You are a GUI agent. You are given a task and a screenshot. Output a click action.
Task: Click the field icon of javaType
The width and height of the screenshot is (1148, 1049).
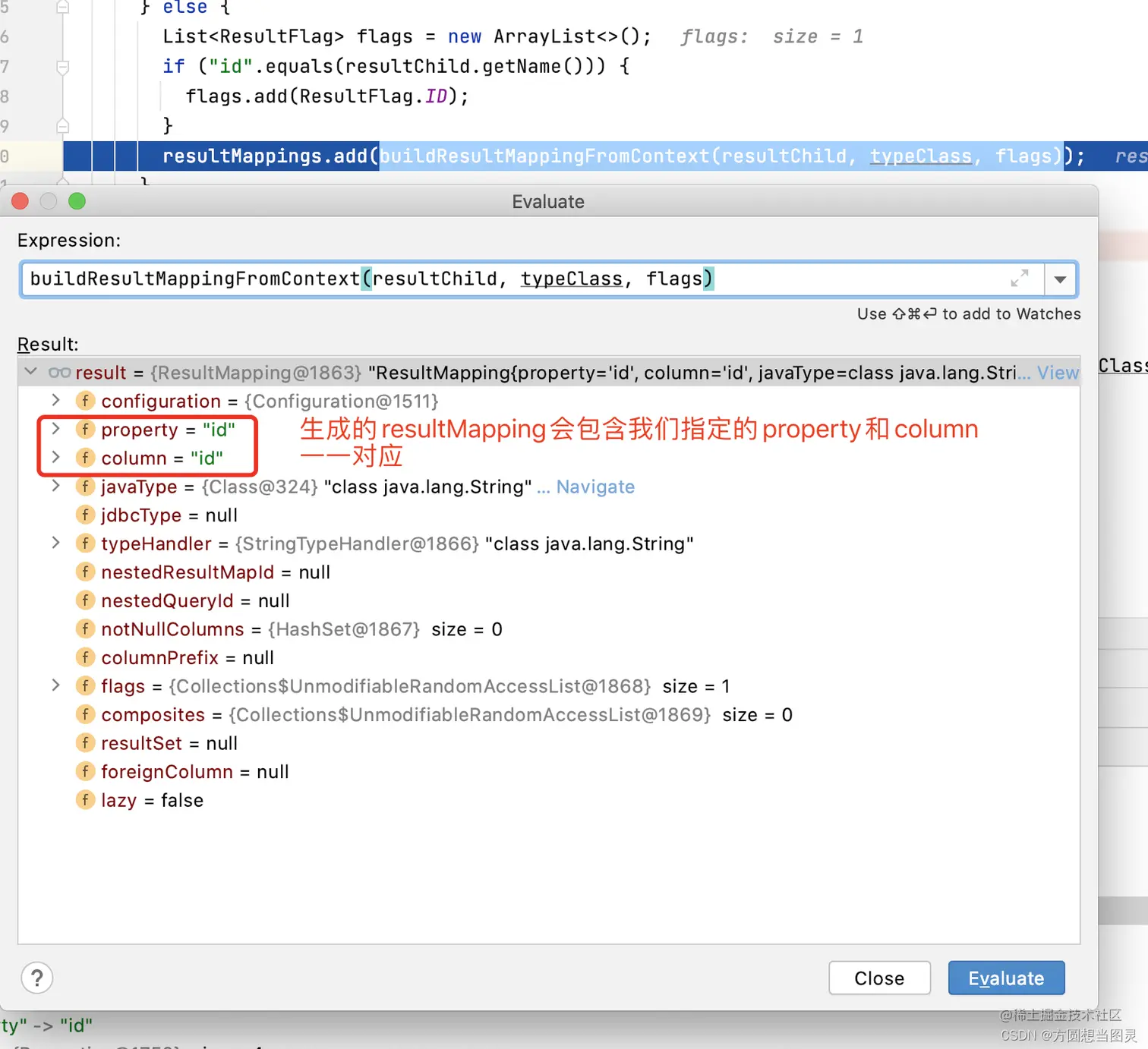[85, 487]
